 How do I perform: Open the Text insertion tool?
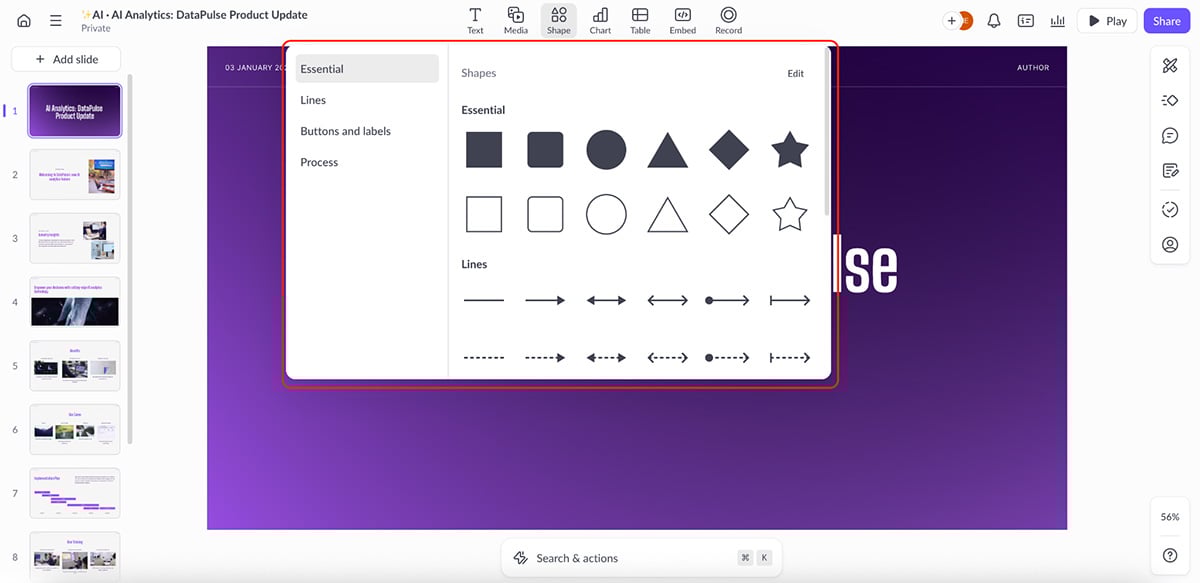click(x=475, y=19)
